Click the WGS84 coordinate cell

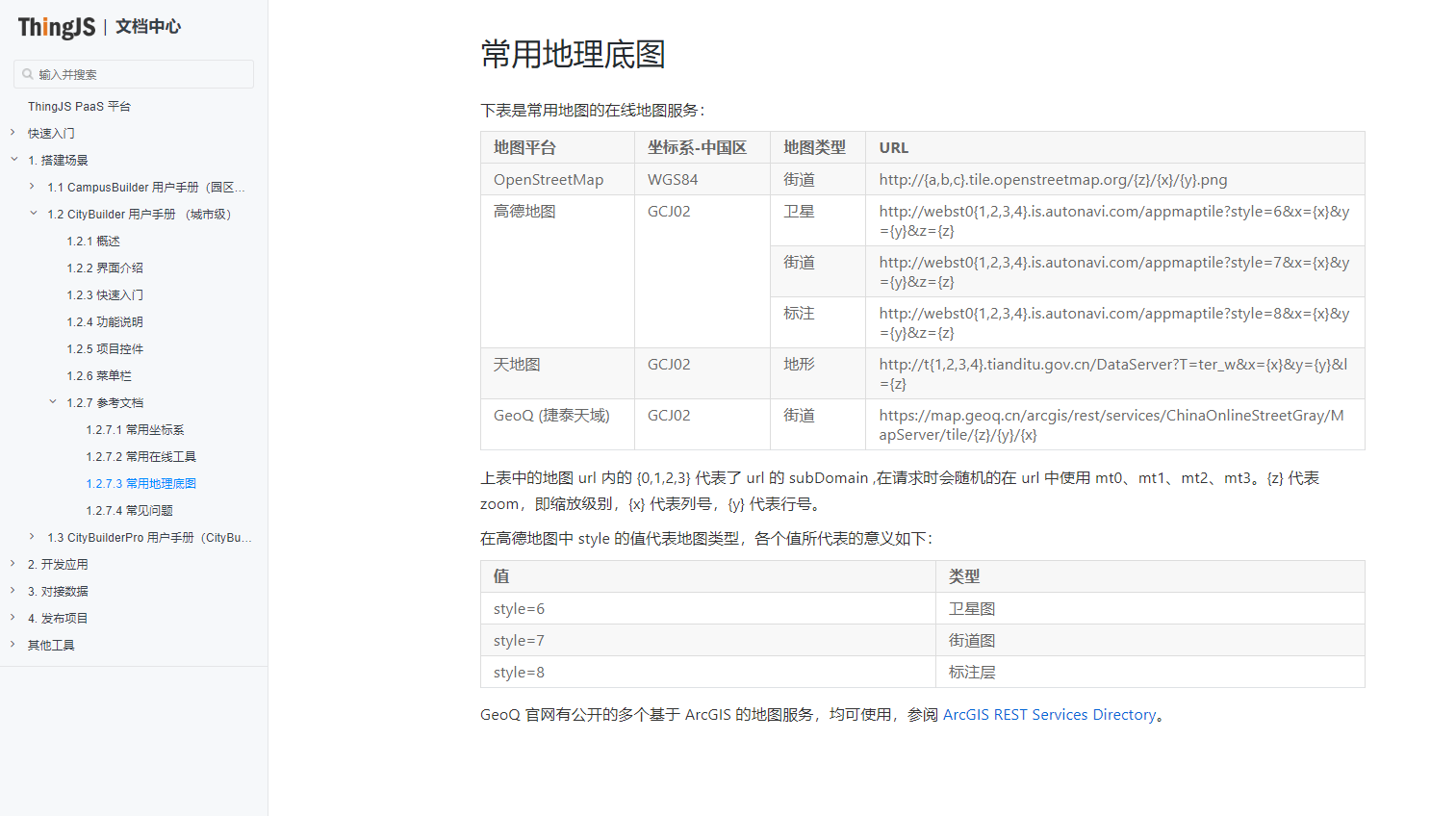pyautogui.click(x=702, y=179)
